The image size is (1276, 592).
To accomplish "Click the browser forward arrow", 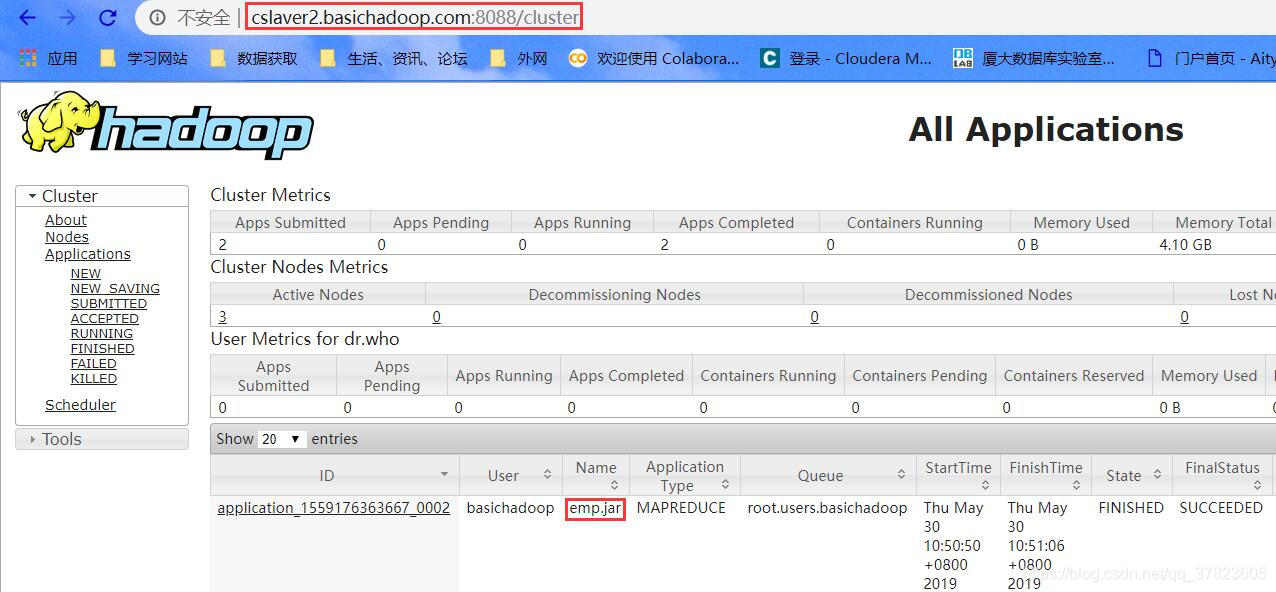I will 67,17.
